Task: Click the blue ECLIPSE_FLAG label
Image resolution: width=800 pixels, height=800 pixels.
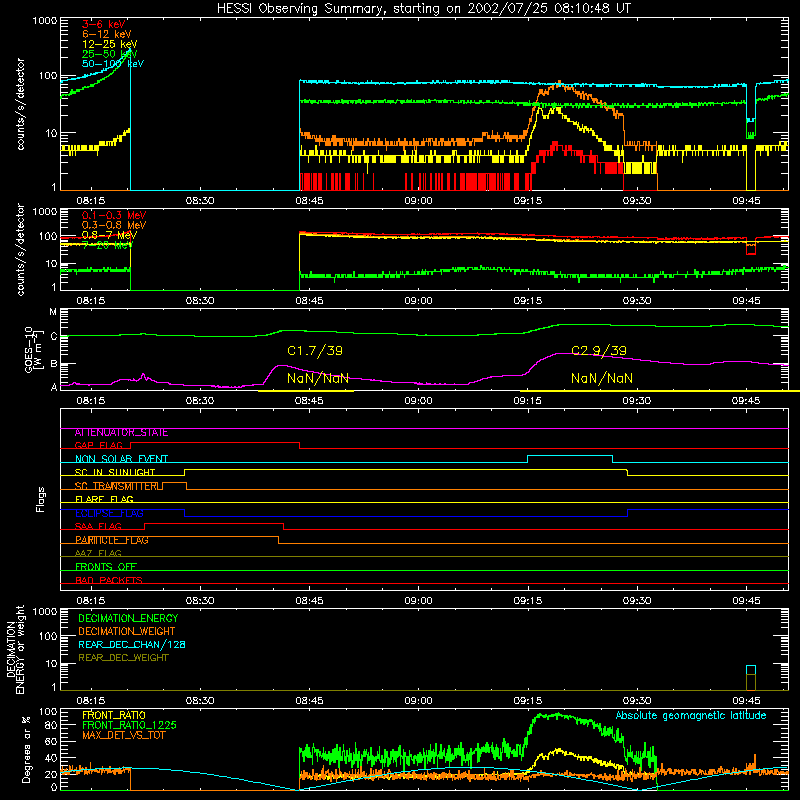Action: (109, 513)
